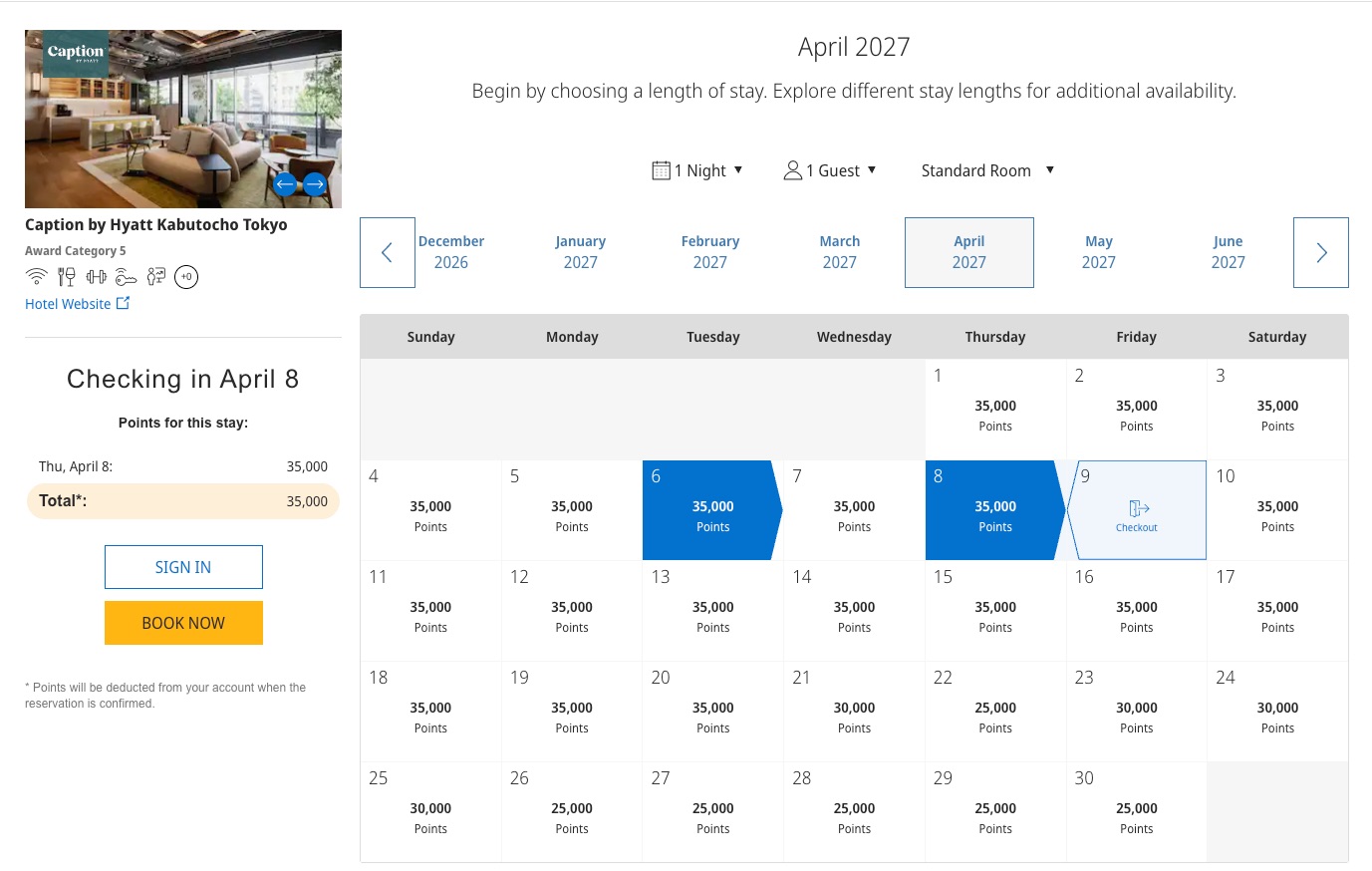Select April 19 on the calendar
Screen dimensions: 1372x871
pyautogui.click(x=572, y=712)
